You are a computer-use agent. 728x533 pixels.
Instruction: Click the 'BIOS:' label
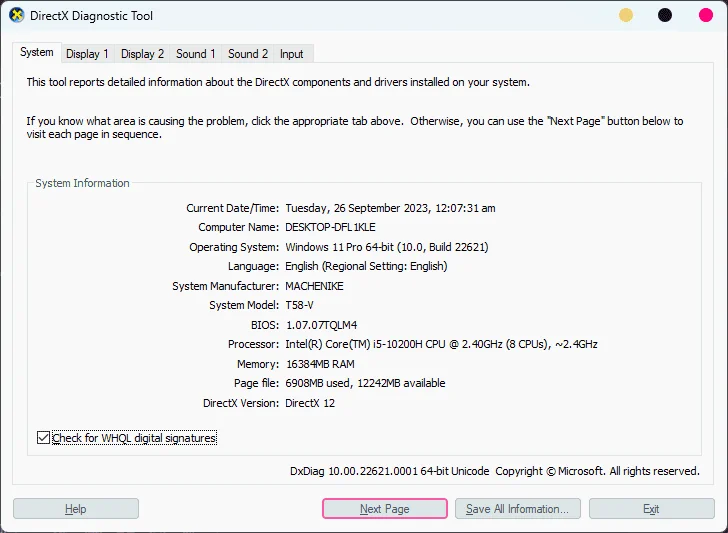tap(265, 325)
